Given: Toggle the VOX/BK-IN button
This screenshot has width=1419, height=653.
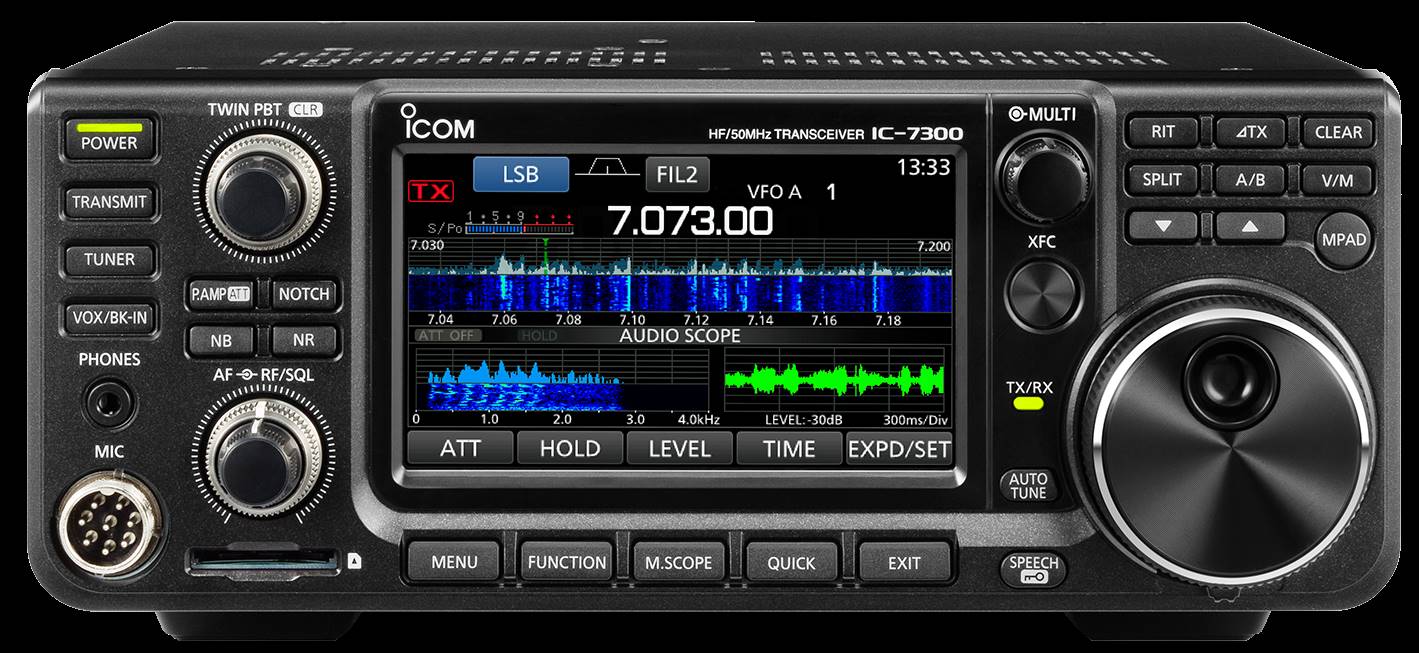Looking at the screenshot, I should tap(109, 318).
